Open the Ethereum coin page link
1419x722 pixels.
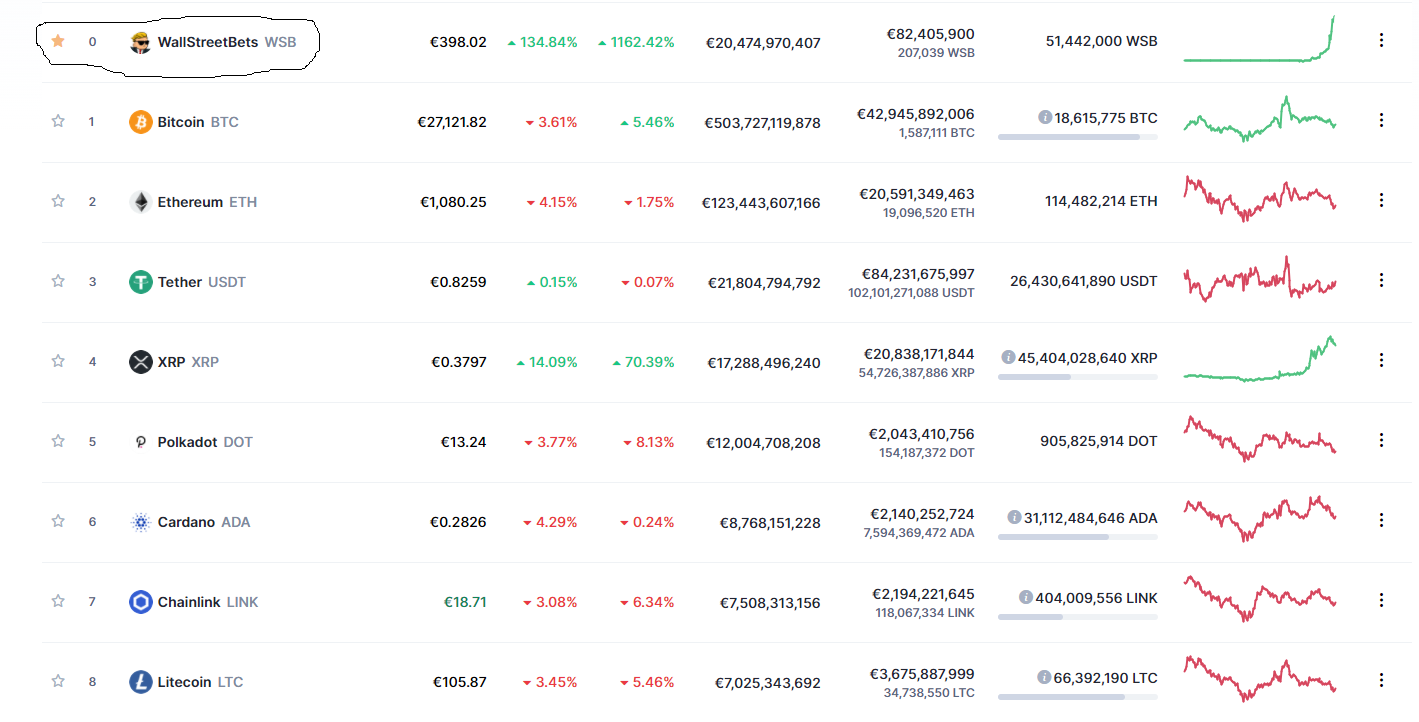click(190, 202)
